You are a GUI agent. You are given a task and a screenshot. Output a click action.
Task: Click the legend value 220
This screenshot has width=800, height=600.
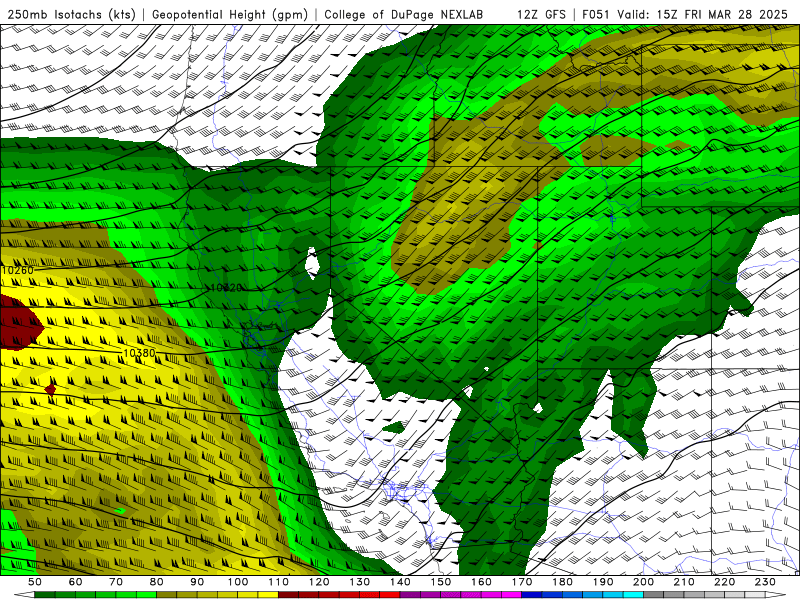click(724, 582)
